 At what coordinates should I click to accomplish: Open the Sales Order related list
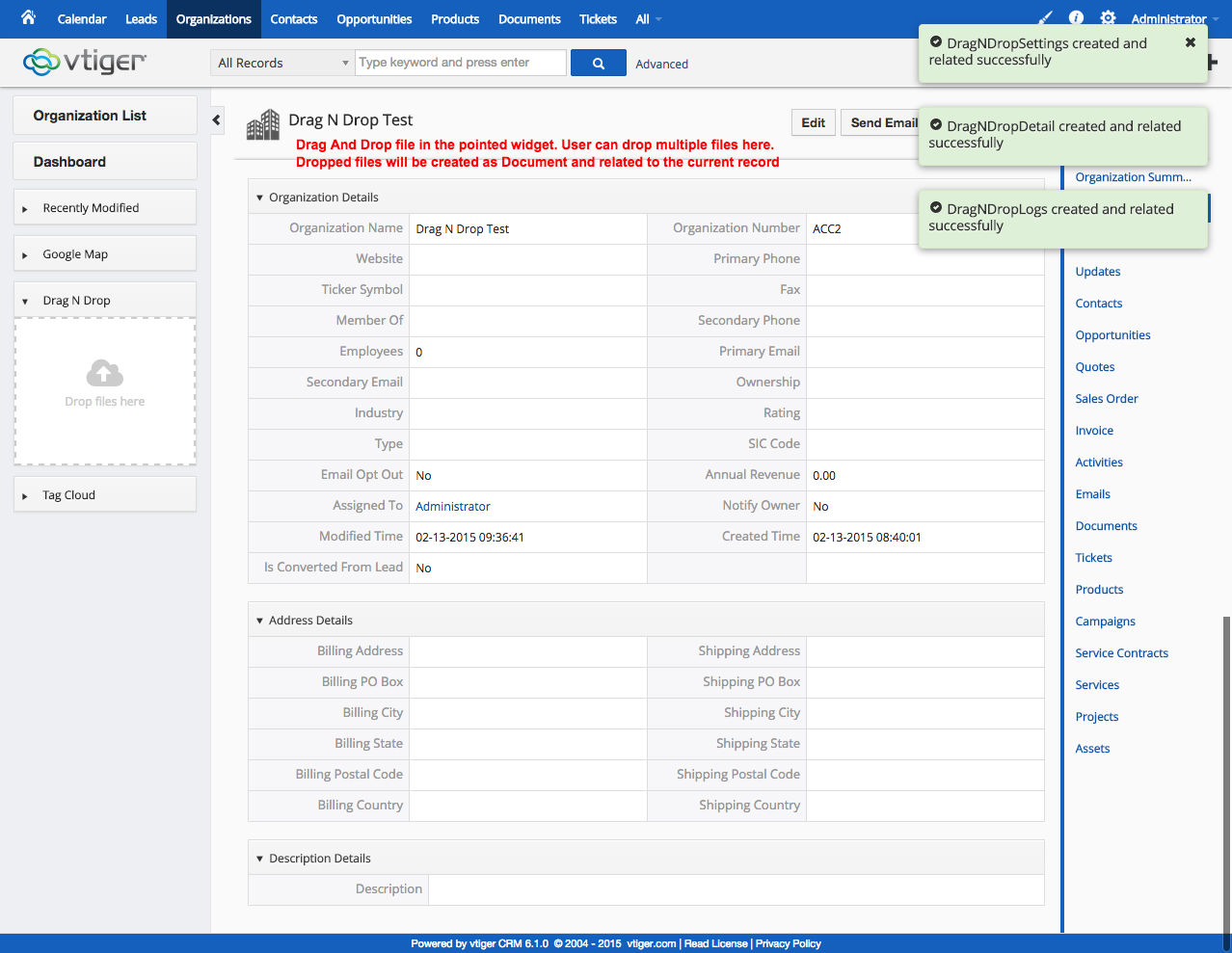coord(1107,399)
